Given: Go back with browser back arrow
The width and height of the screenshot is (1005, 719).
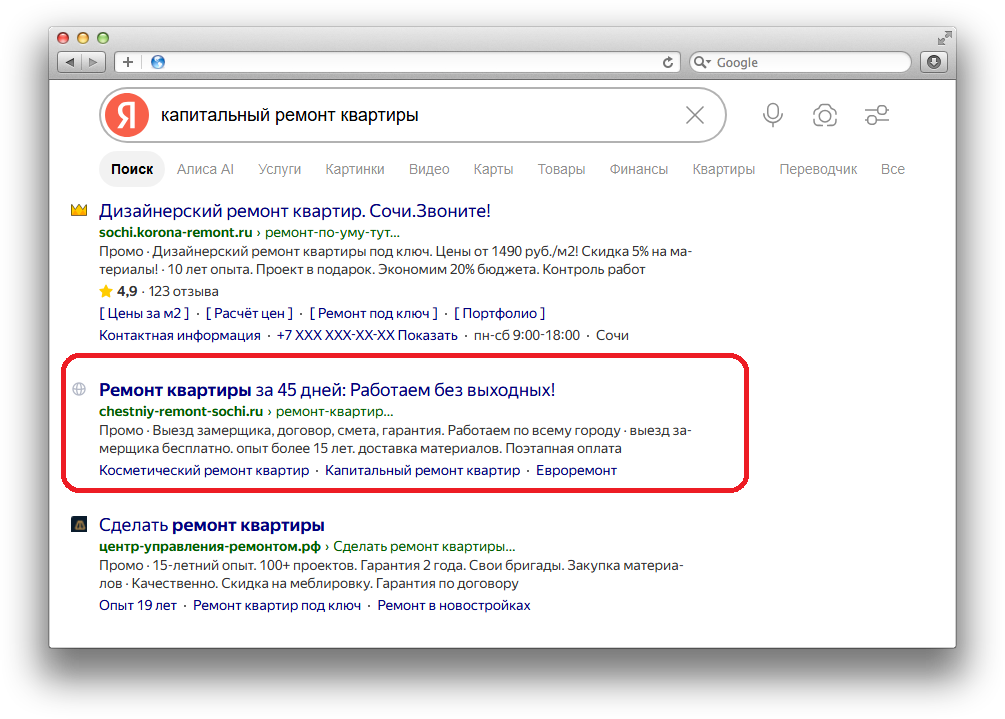Looking at the screenshot, I should [70, 62].
